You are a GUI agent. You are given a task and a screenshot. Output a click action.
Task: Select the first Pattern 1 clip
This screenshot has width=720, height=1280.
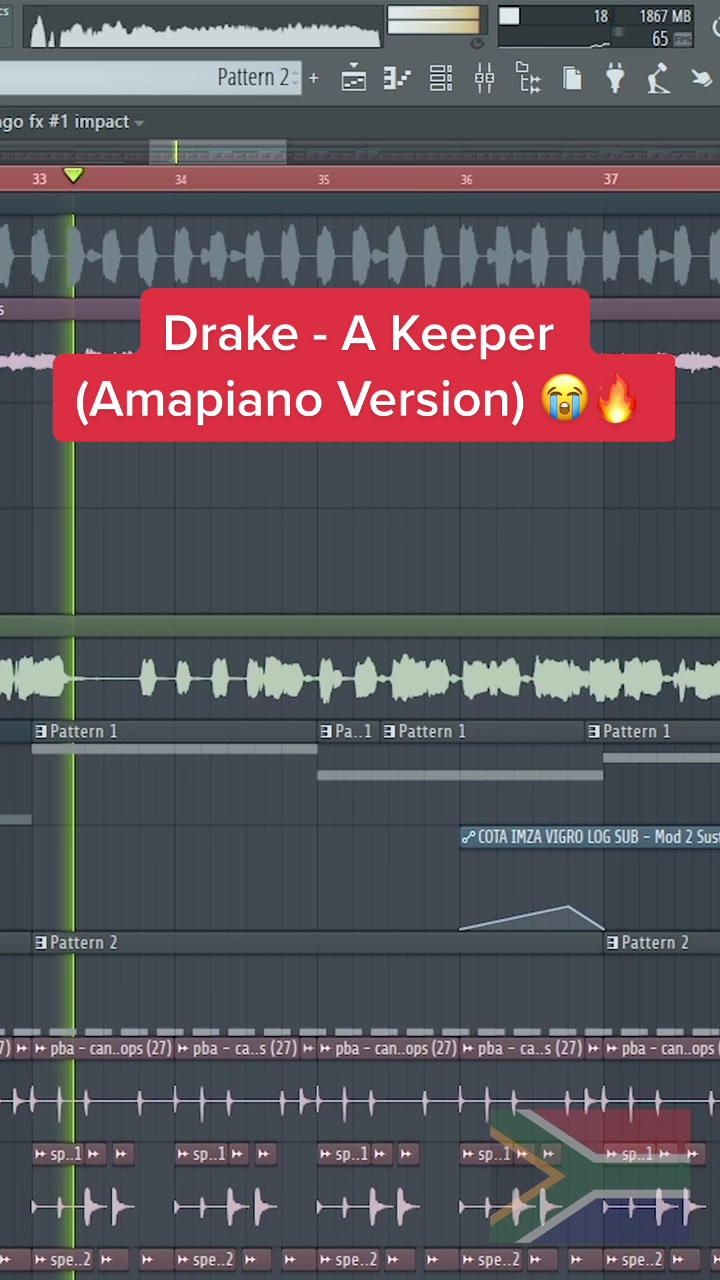(x=175, y=731)
